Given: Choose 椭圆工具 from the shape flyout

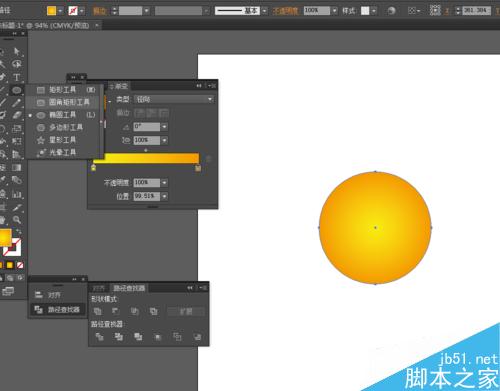Looking at the screenshot, I should (63, 115).
